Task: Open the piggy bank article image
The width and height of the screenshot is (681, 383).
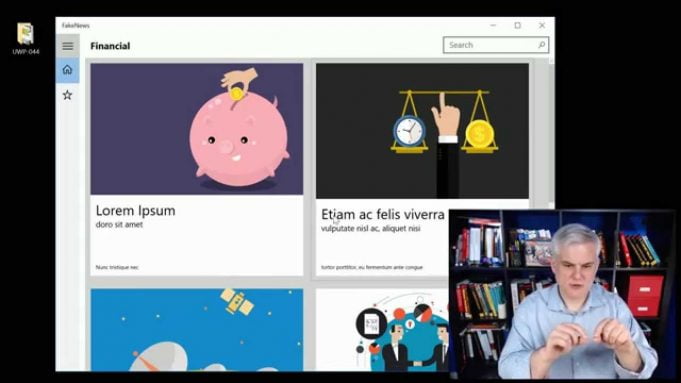Action: pos(197,129)
